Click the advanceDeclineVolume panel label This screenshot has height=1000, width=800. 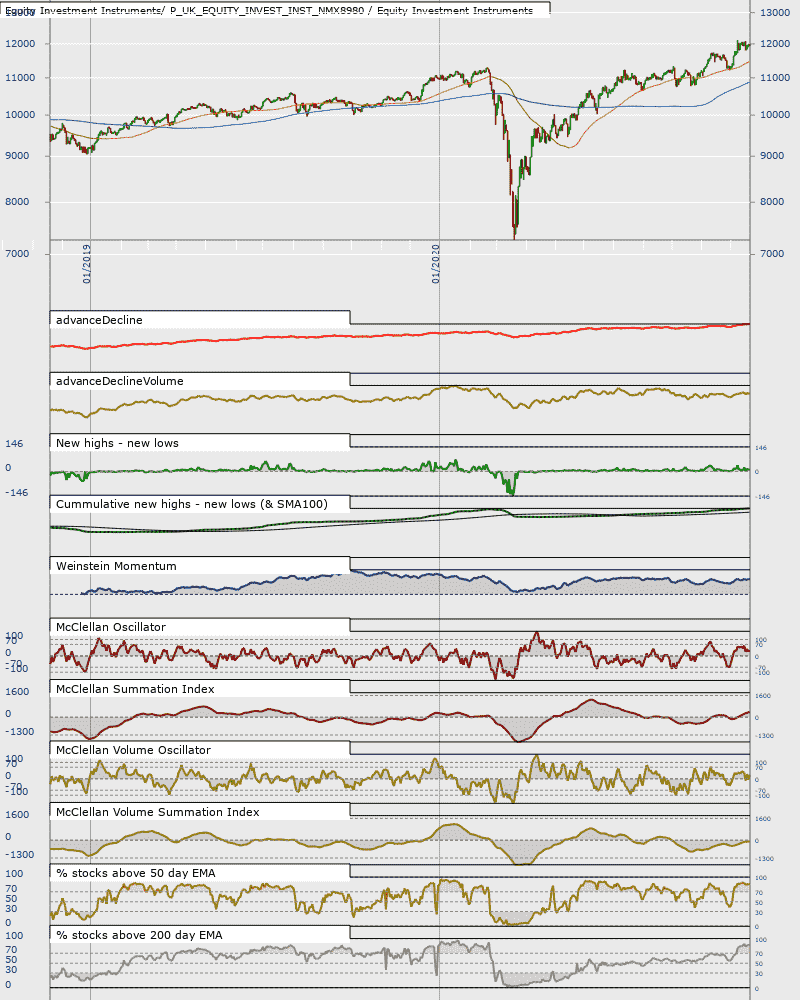119,381
